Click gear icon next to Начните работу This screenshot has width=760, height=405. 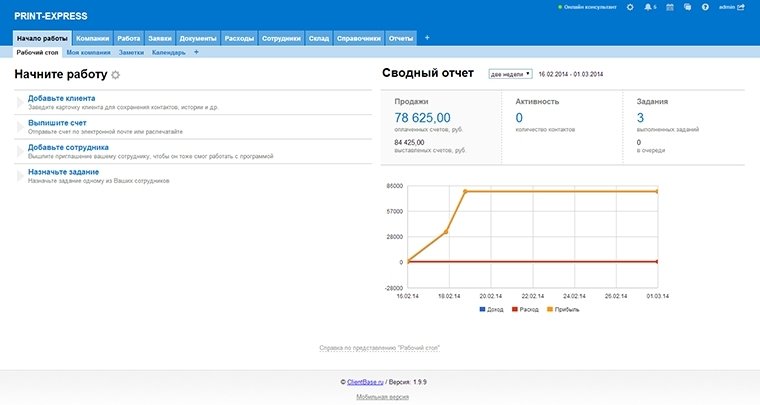point(115,75)
